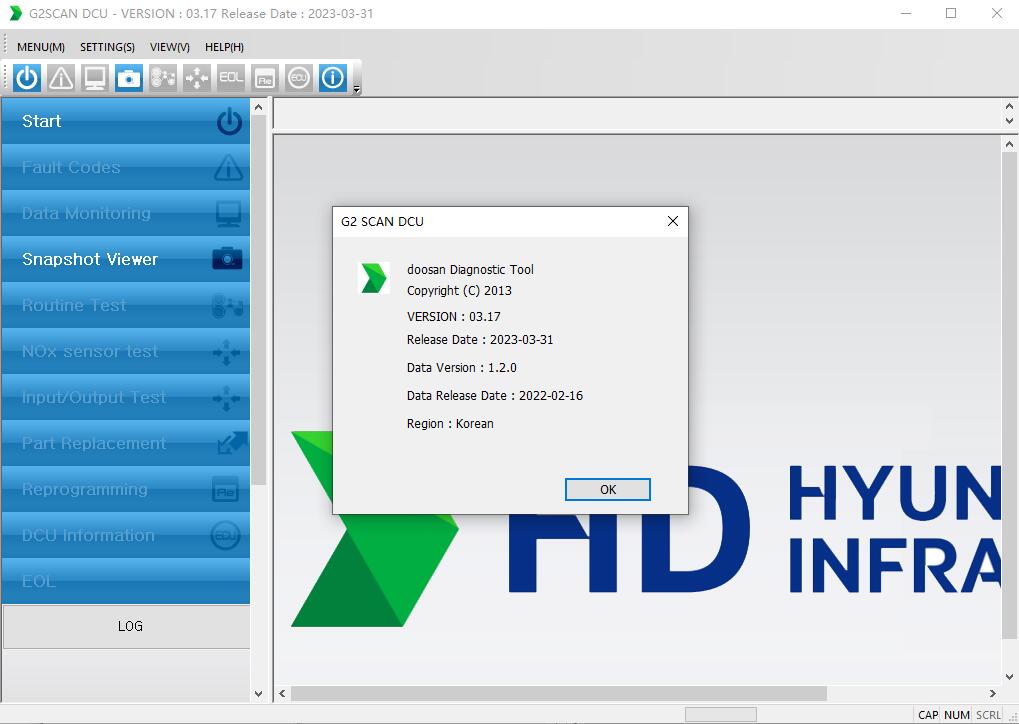Click the Start power toolbar icon
The width and height of the screenshot is (1019, 724).
pos(27,78)
